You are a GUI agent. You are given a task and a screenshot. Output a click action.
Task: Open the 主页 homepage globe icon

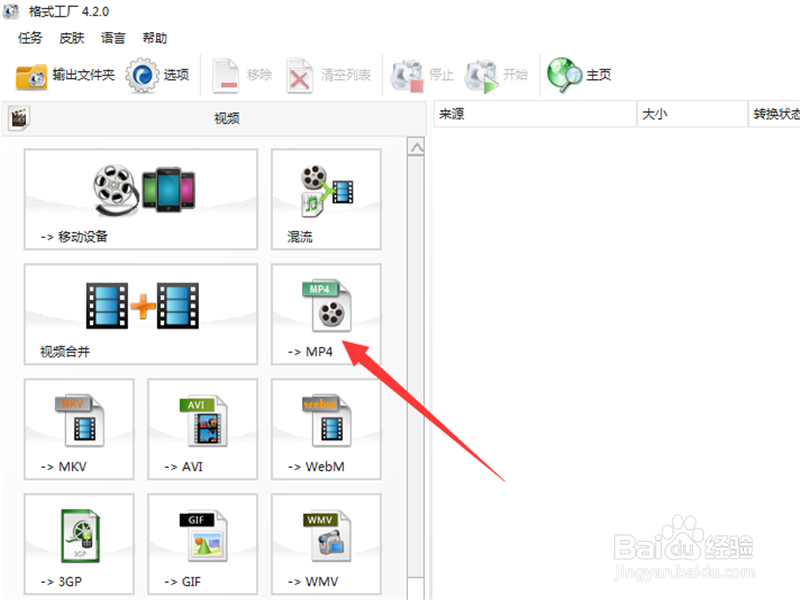pyautogui.click(x=579, y=76)
